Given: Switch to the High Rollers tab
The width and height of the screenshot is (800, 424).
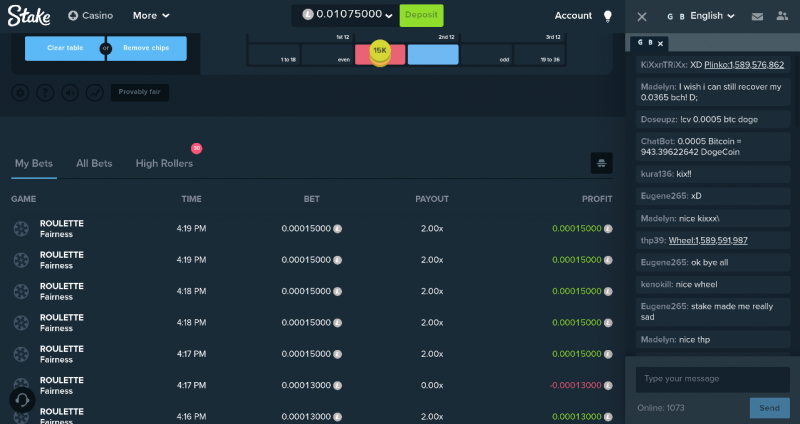Looking at the screenshot, I should coord(164,164).
